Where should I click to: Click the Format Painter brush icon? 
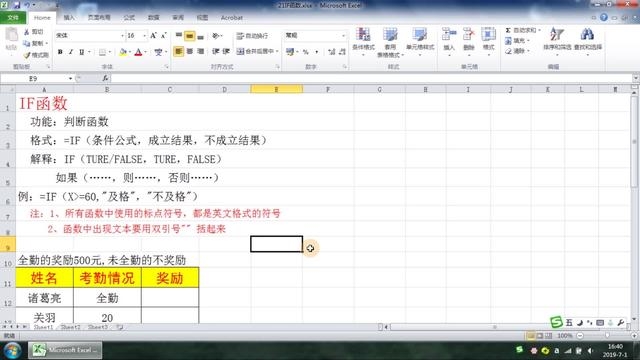coord(27,55)
